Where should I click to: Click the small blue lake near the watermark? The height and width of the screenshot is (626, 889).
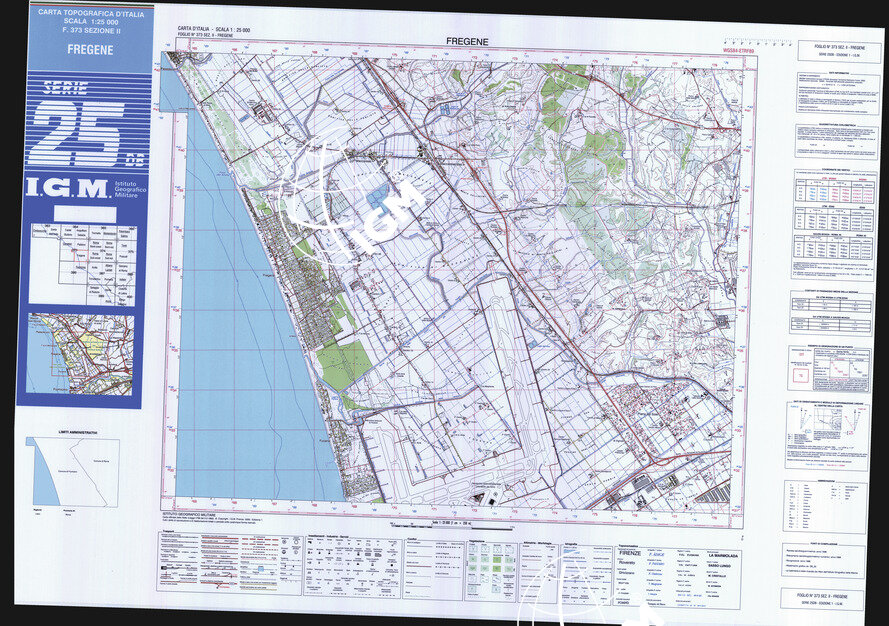point(380,196)
